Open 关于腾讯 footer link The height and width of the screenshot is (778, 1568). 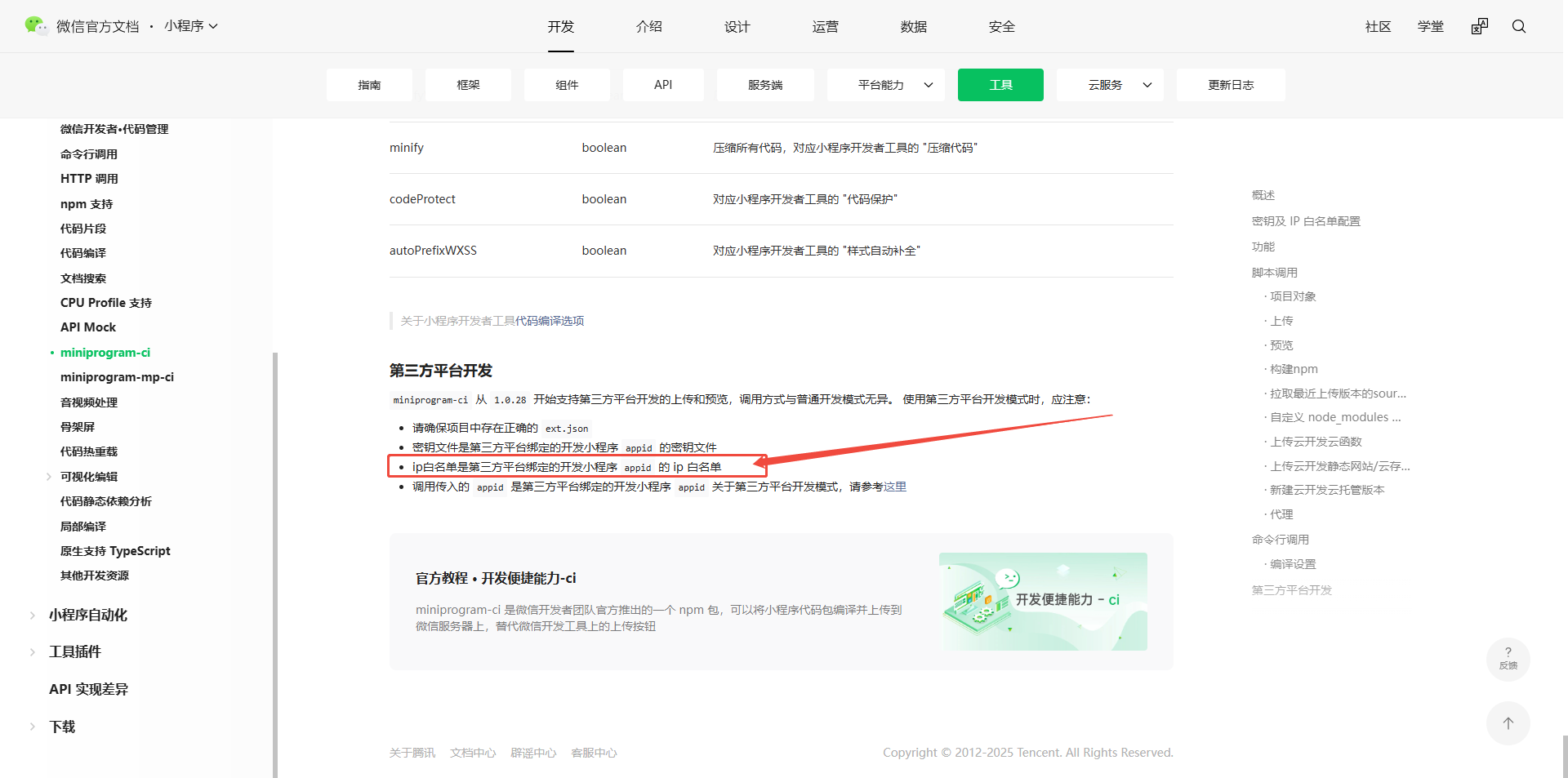(412, 753)
